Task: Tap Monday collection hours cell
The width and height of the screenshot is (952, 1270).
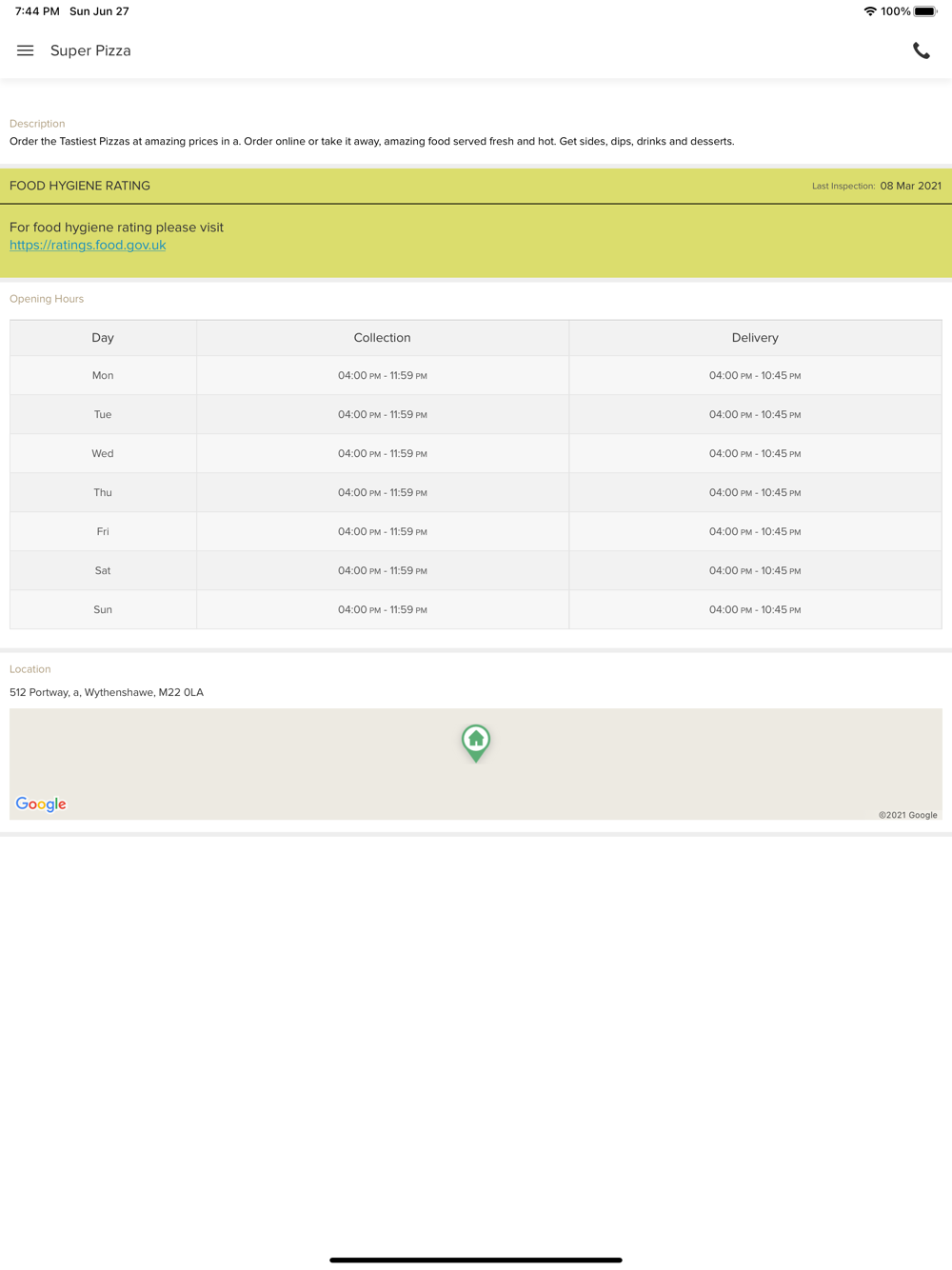Action: [x=383, y=375]
